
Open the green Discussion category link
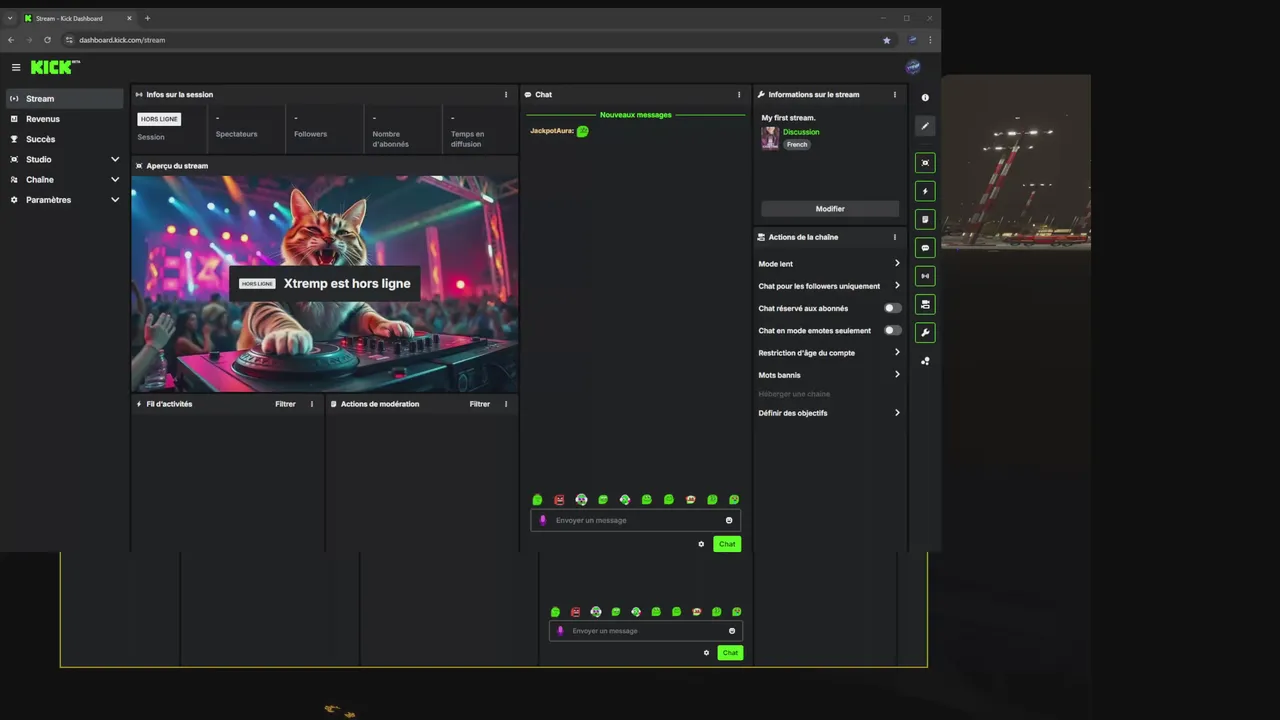pos(801,132)
